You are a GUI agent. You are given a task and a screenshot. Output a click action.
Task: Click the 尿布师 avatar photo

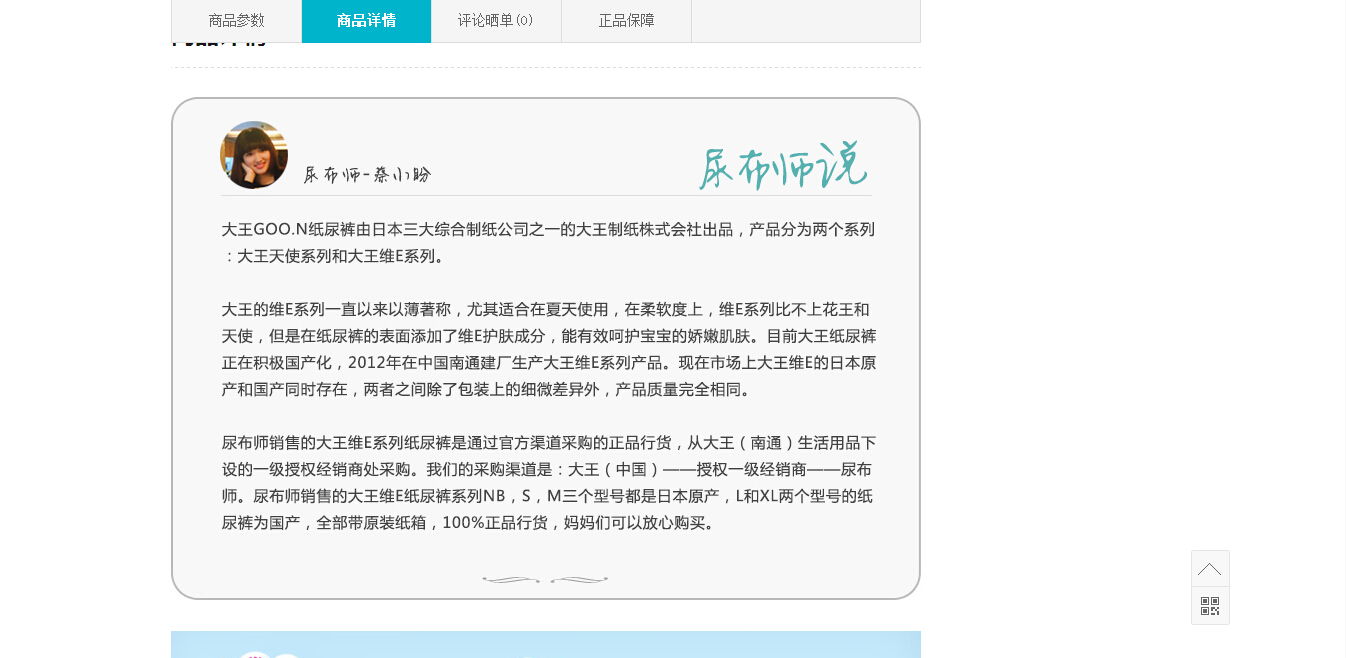[254, 155]
